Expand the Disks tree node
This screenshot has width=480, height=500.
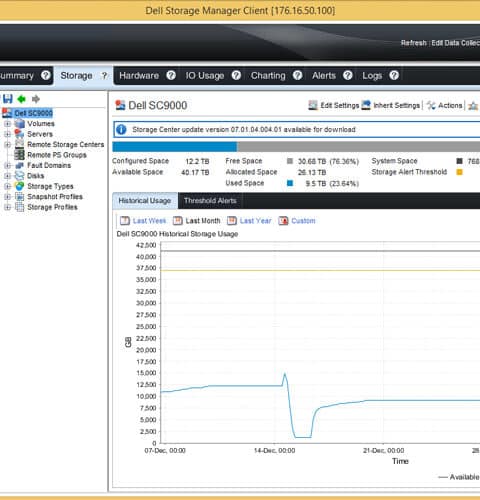[7, 176]
